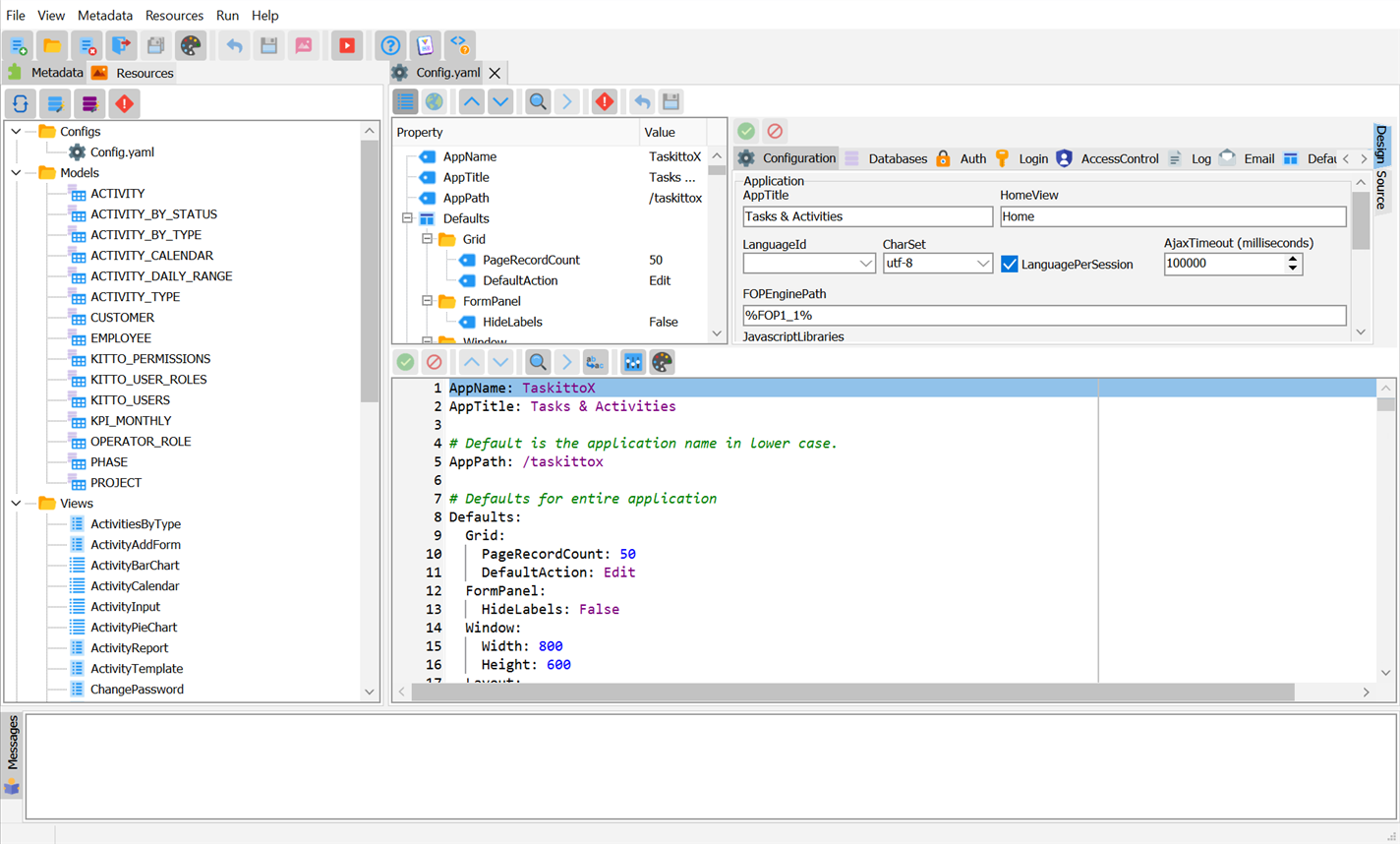Click the purple database wand icon
The height and width of the screenshot is (844, 1400).
pos(89,103)
